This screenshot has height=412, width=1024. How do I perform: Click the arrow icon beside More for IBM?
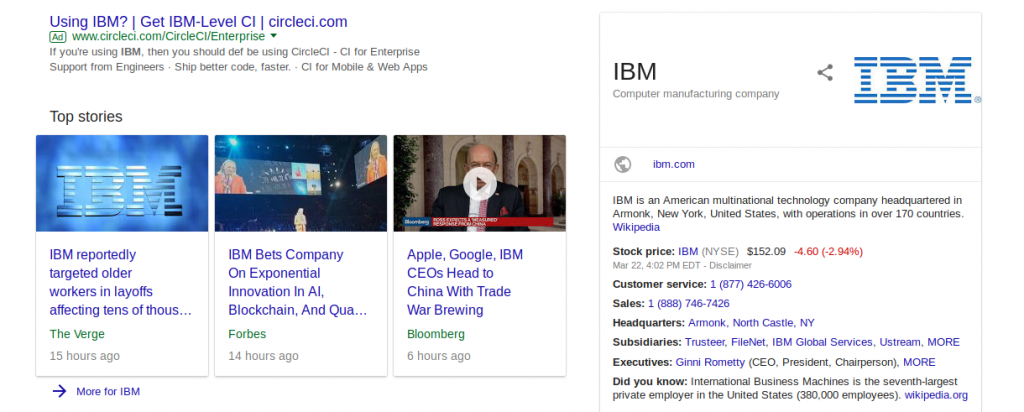pyautogui.click(x=59, y=391)
